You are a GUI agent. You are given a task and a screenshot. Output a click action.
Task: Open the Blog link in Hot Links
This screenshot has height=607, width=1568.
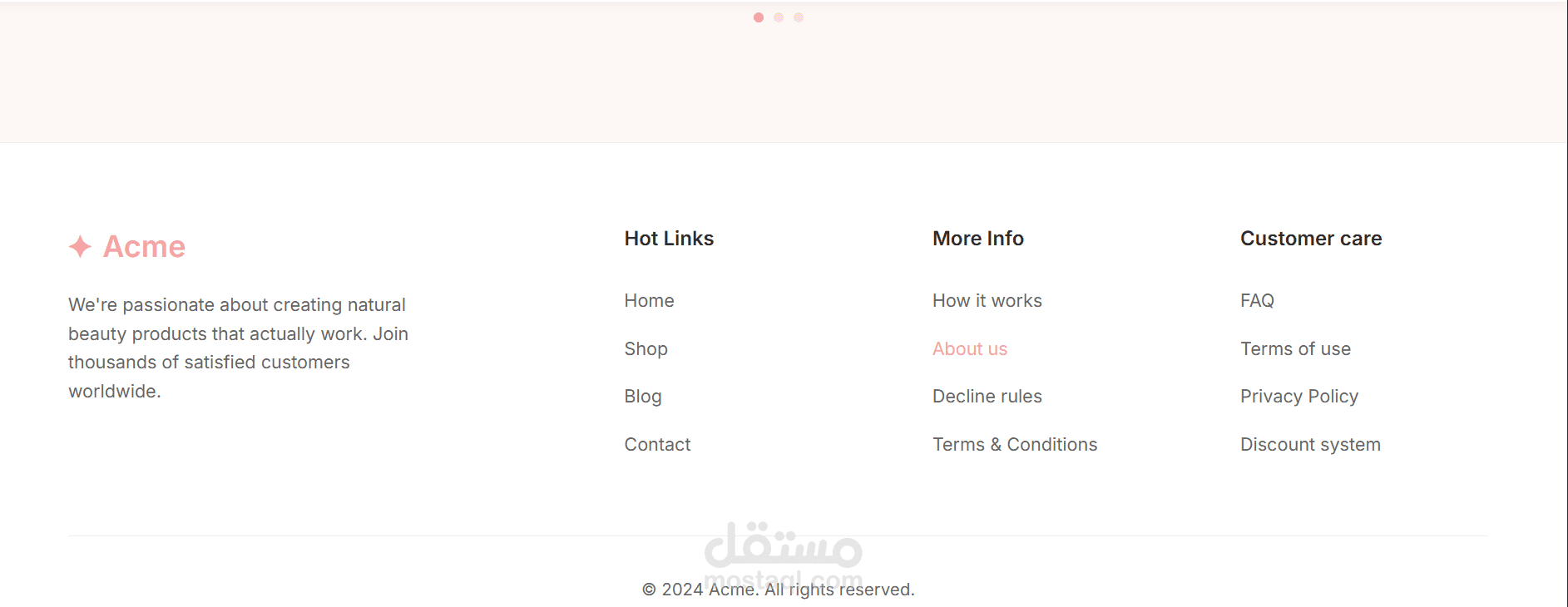pos(643,397)
